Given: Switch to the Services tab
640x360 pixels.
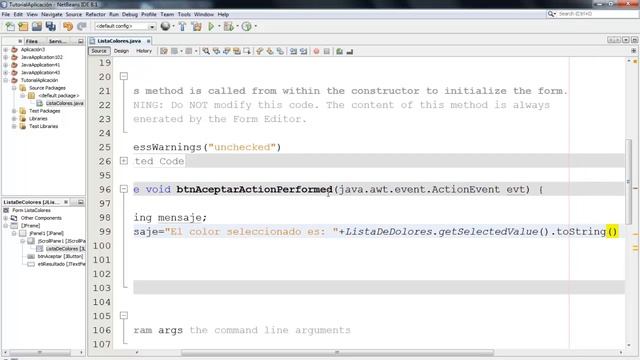Looking at the screenshot, I should coord(58,41).
